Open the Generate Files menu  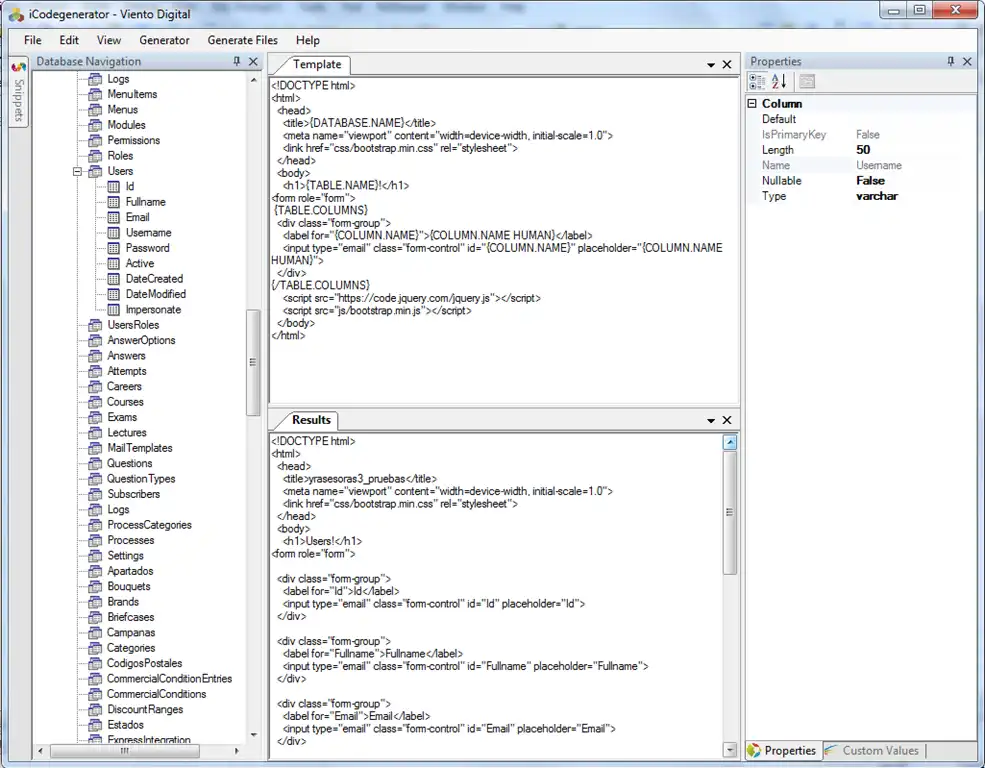click(242, 40)
